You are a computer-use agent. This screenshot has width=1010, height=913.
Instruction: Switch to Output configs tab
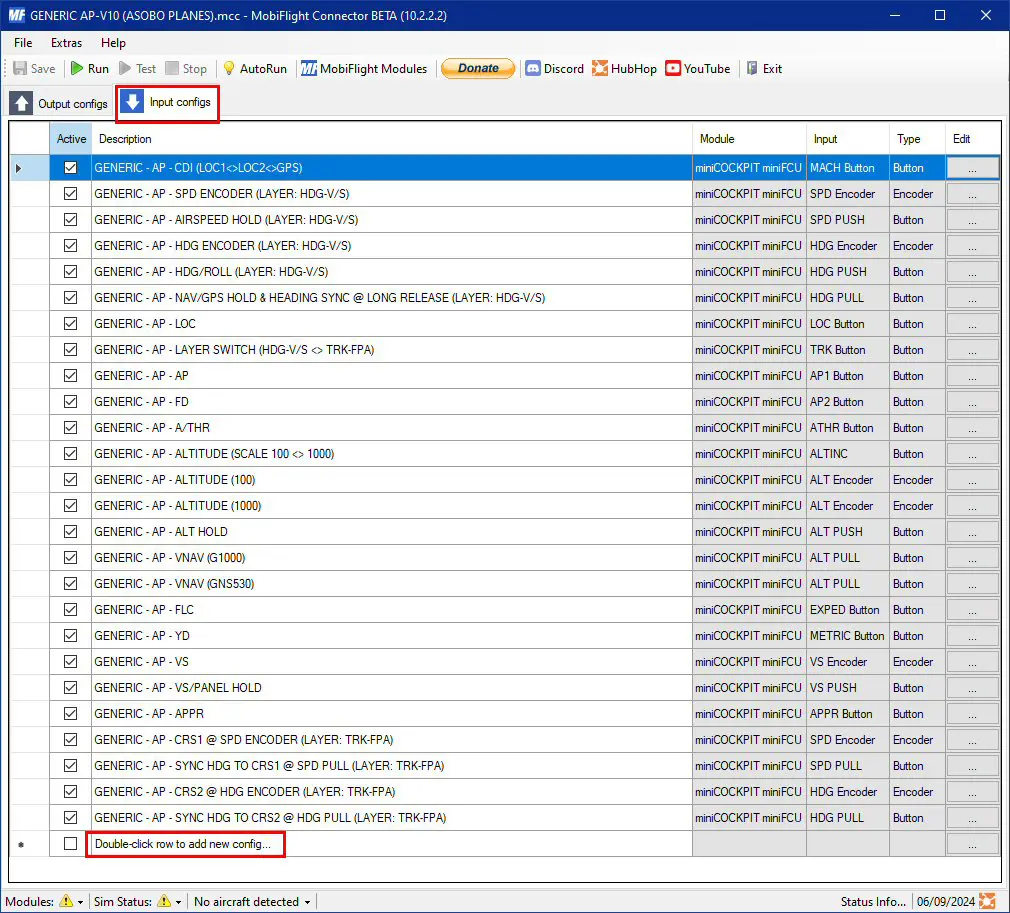[x=59, y=103]
